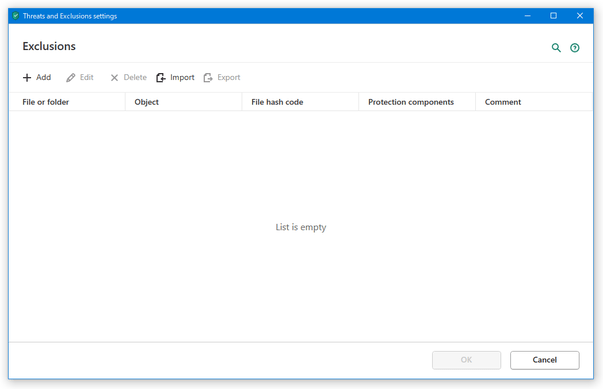Close the Threats and Exclusions settings window
Screen dimensions: 603x389
pyautogui.click(x=580, y=16)
